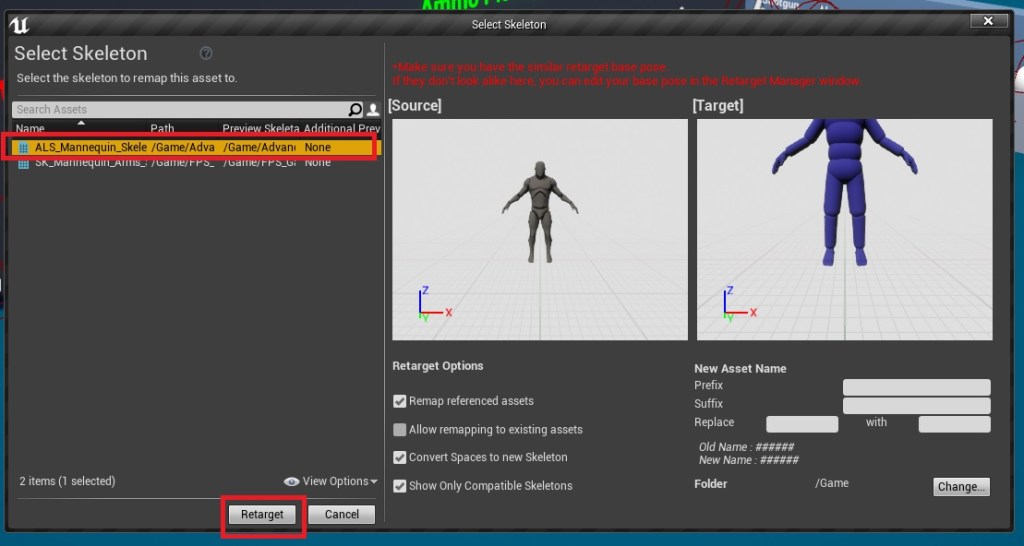Disable Remap referenced assets checkbox
This screenshot has height=546, width=1024.
click(x=400, y=401)
